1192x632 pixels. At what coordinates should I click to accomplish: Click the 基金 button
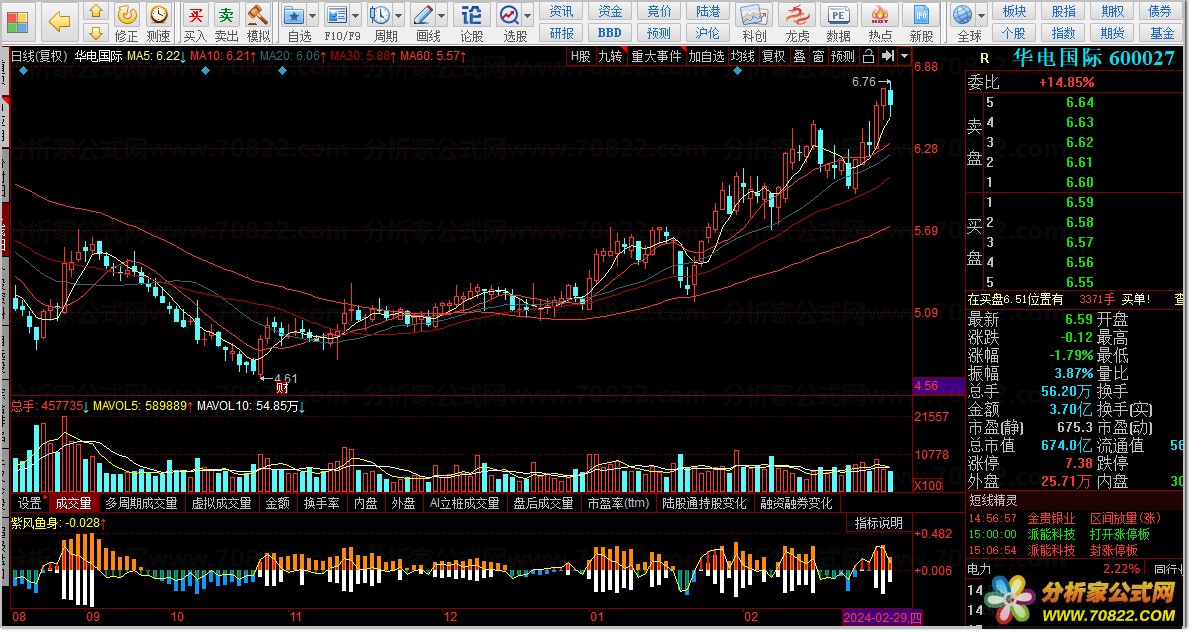coord(1162,33)
